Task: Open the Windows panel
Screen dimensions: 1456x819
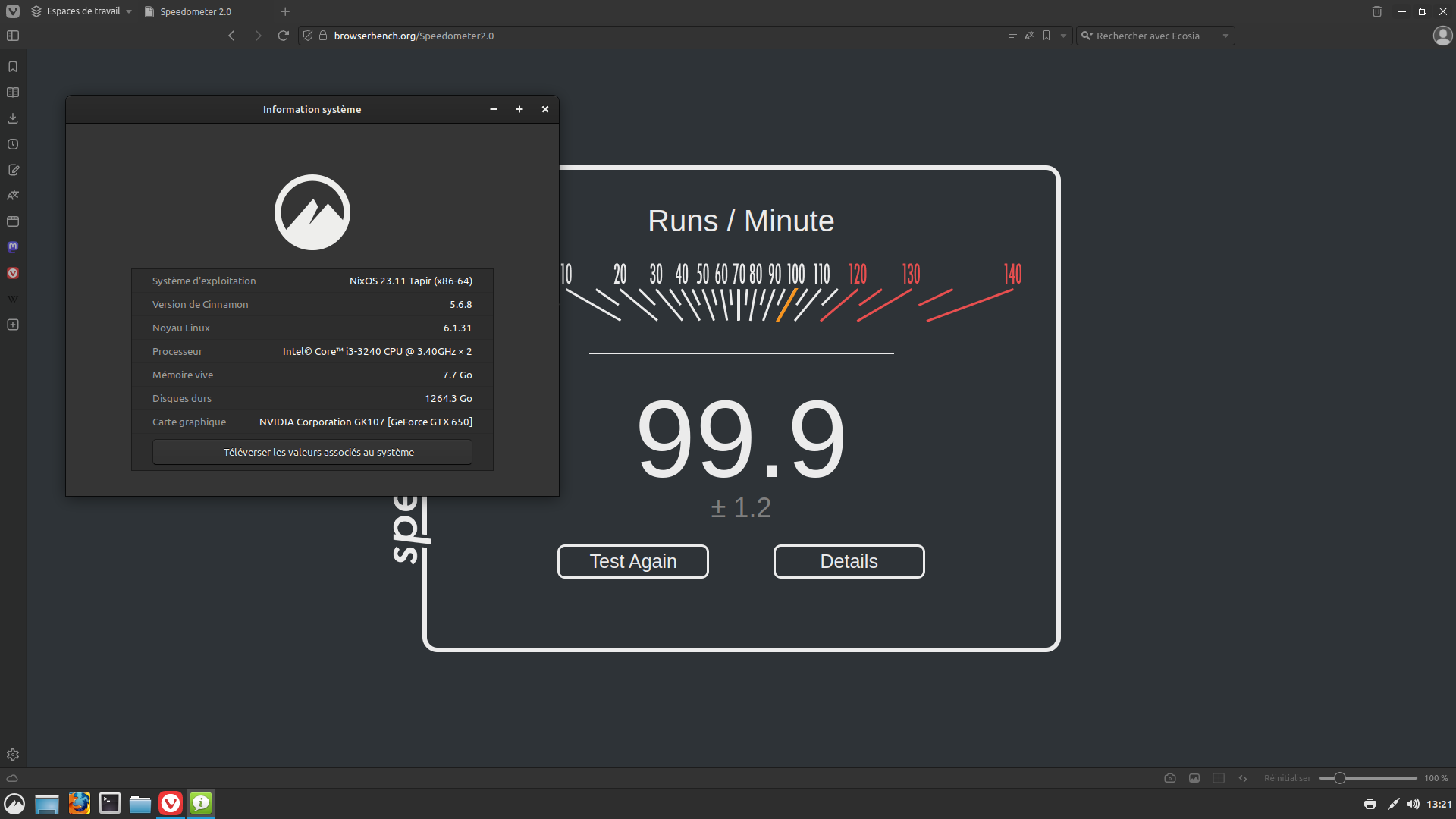Action: click(13, 221)
